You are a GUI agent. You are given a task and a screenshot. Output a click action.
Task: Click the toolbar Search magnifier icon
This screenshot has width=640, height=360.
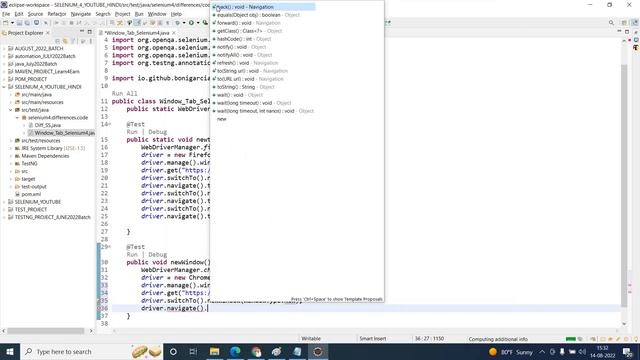coord(611,23)
